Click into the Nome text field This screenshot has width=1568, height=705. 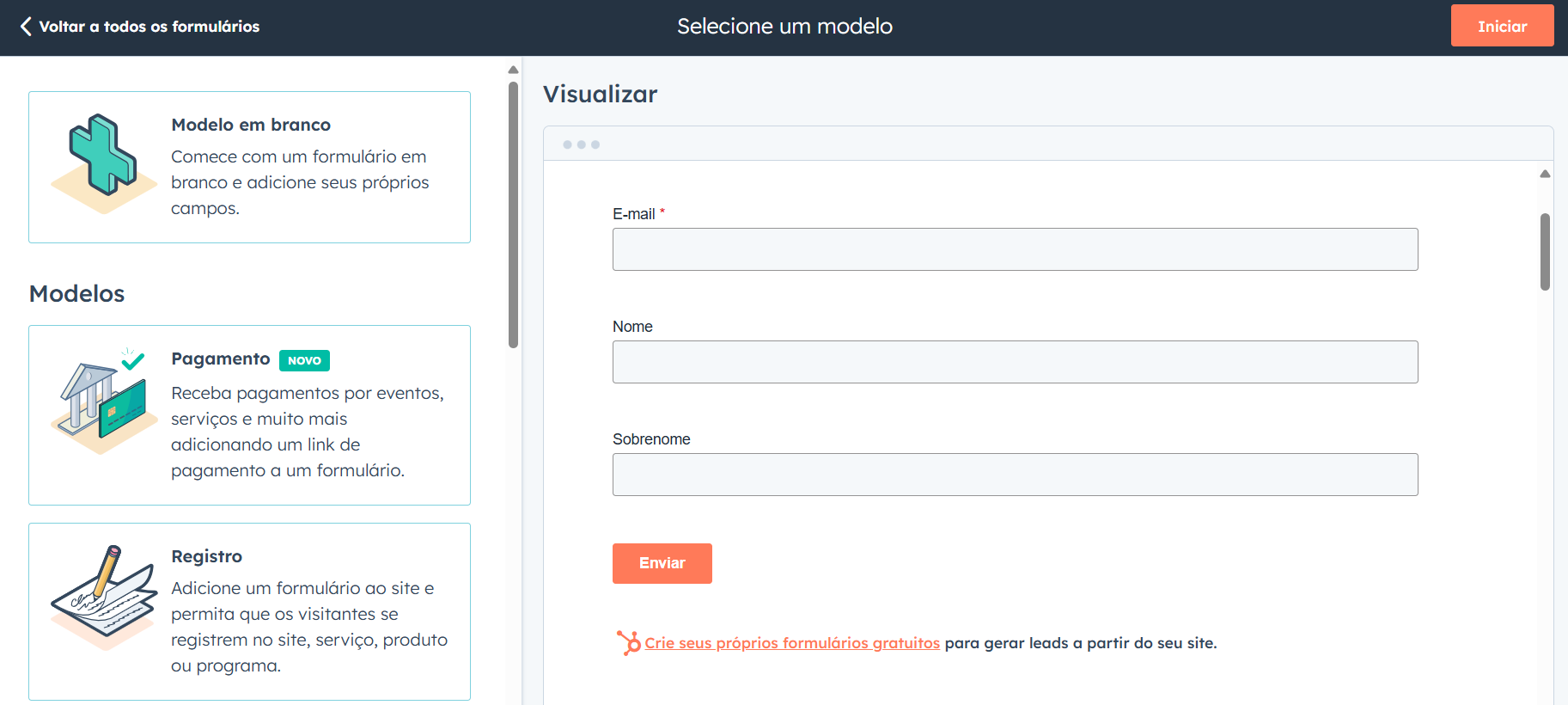pyautogui.click(x=1015, y=362)
